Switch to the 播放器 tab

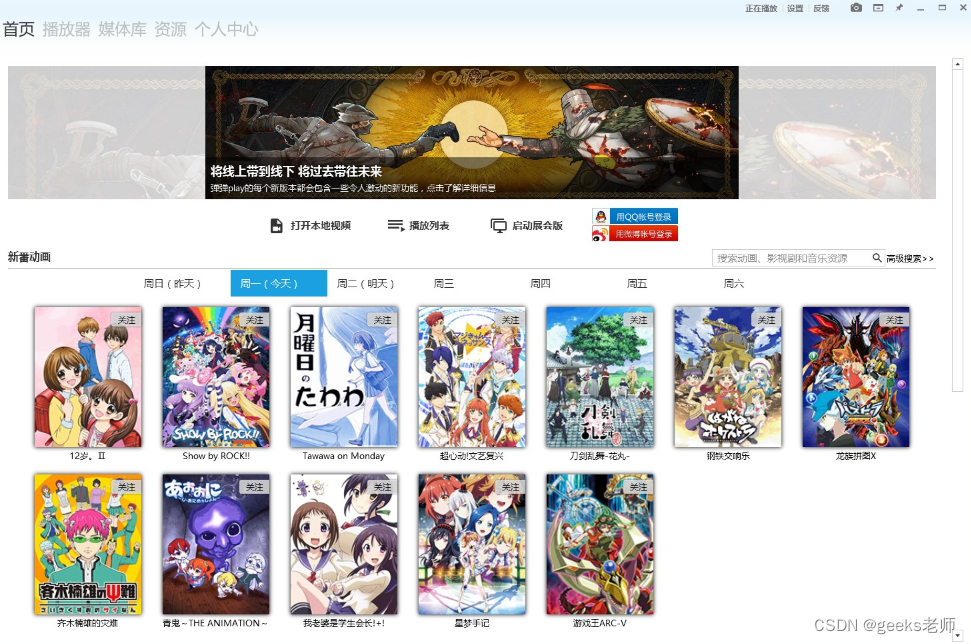tap(66, 29)
